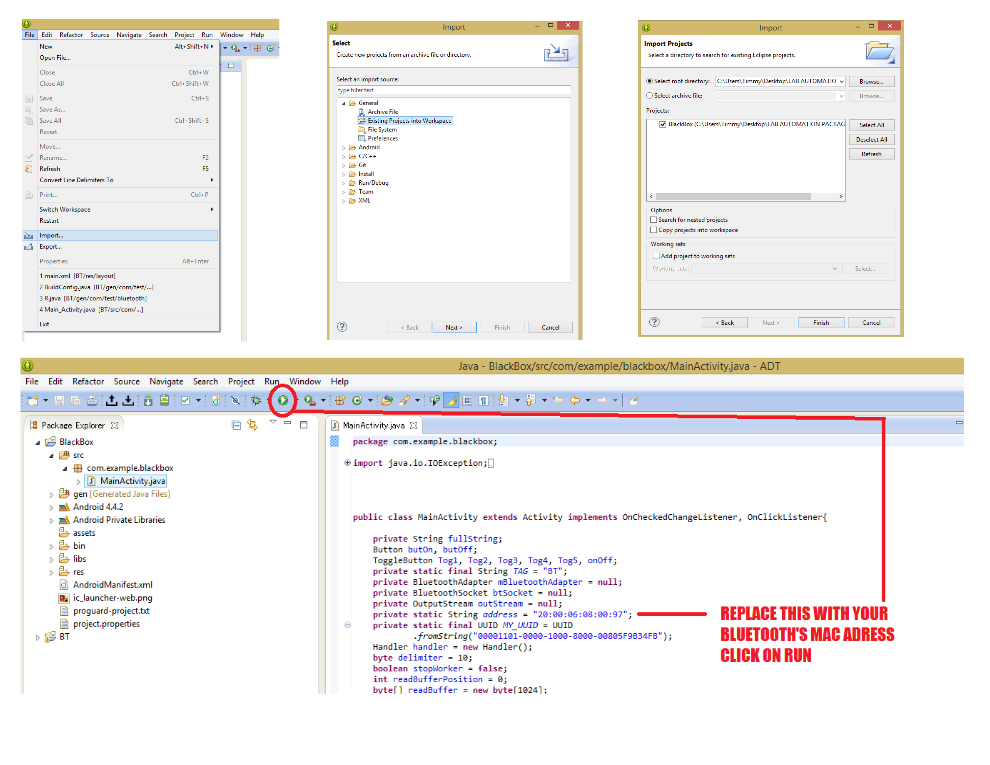The width and height of the screenshot is (990, 765).
Task: Click the yellow Back navigation arrow
Action: (x=575, y=400)
